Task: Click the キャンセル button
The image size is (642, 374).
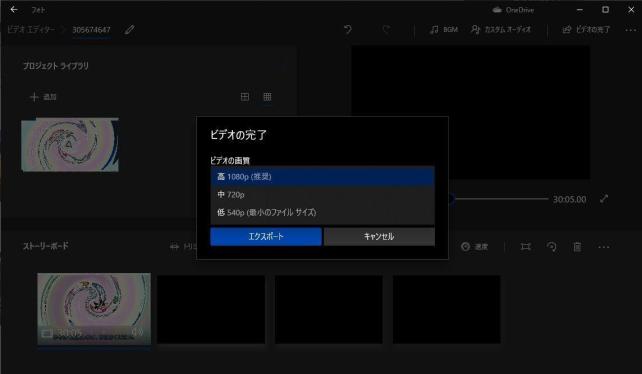Action: tap(379, 236)
